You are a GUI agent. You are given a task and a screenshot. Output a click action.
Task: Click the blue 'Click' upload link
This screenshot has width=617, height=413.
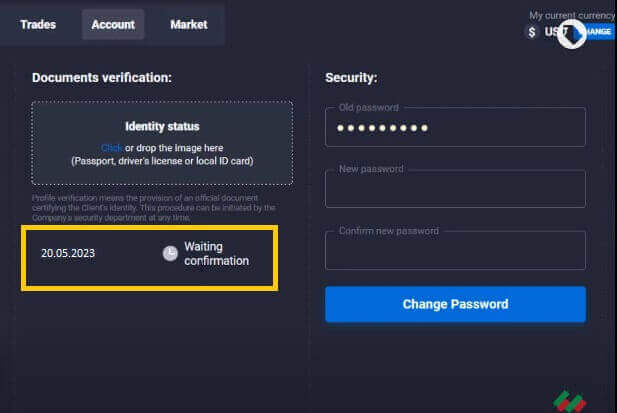[111, 147]
